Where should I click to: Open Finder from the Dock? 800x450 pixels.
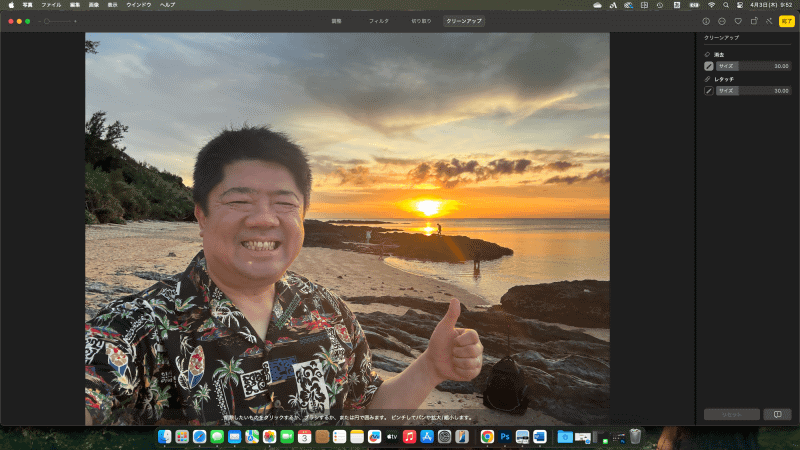164,437
